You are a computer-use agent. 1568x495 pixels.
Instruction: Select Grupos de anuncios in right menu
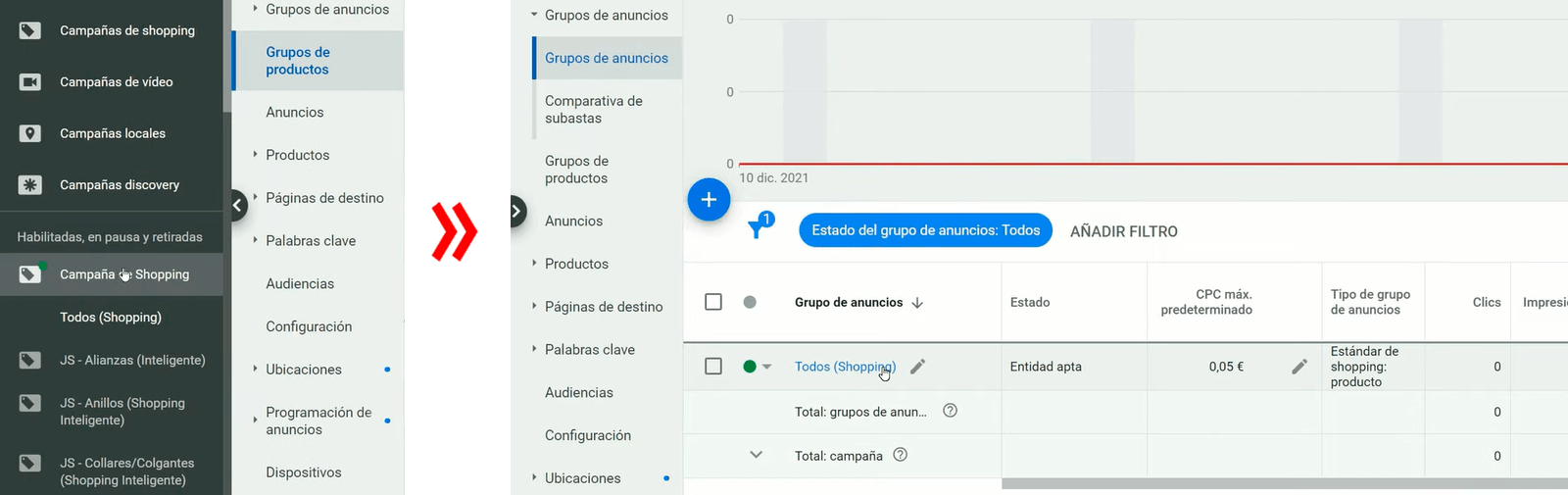(x=607, y=58)
